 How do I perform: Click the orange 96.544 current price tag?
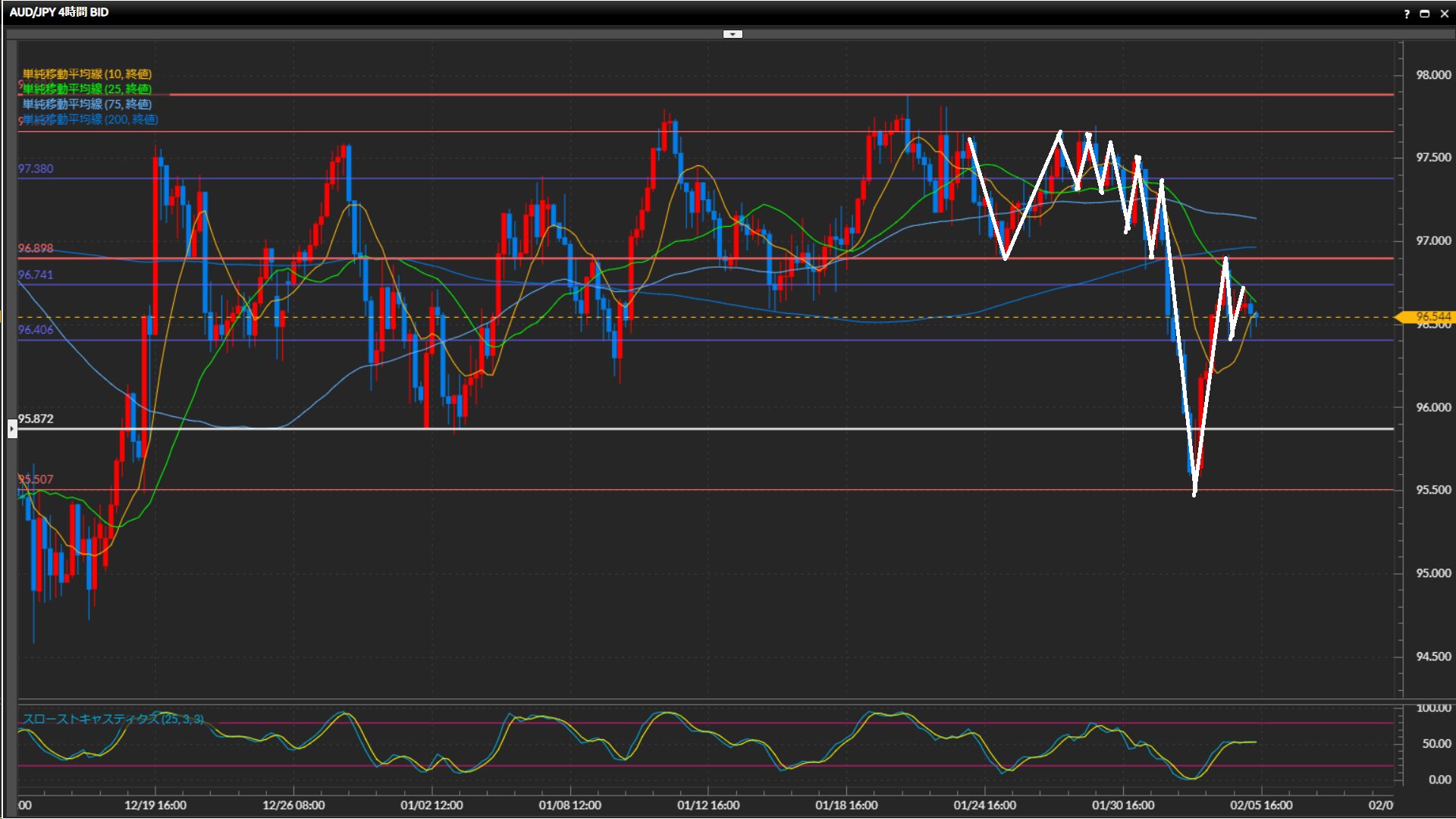coord(1432,317)
